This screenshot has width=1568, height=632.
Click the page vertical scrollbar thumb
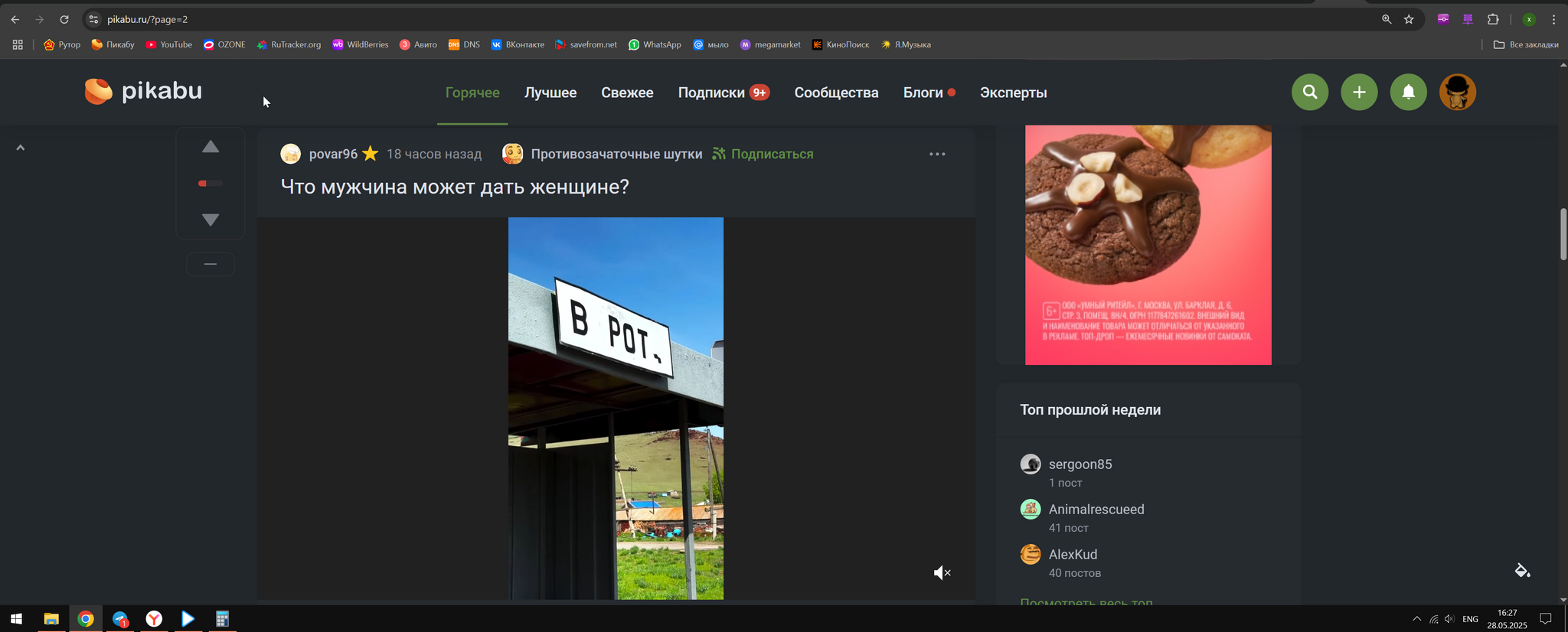1563,234
